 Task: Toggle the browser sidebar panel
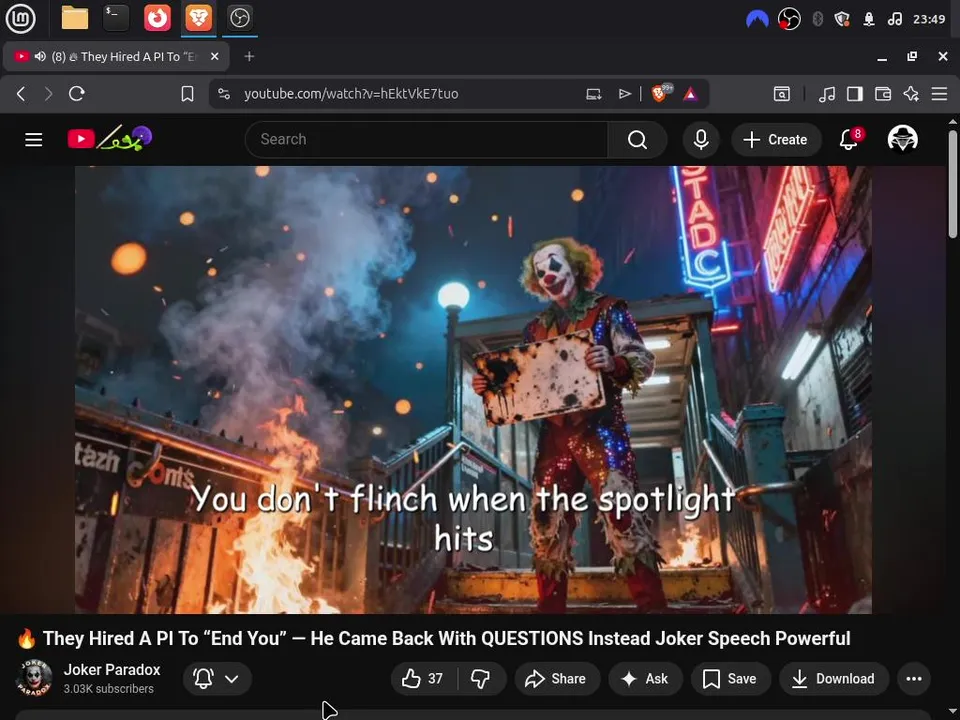click(855, 94)
